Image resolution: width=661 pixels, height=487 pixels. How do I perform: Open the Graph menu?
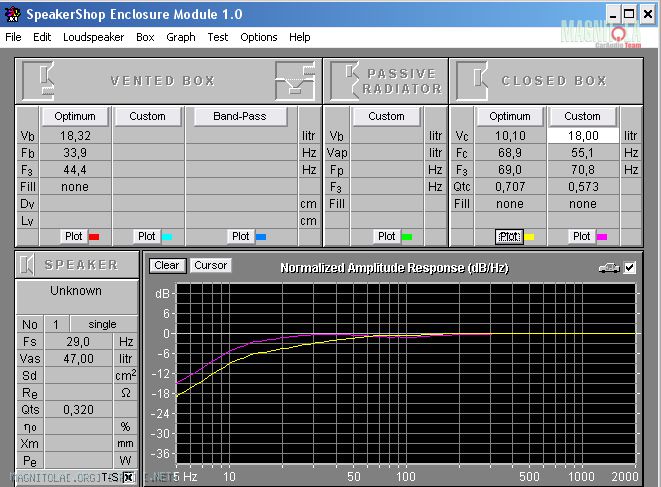click(x=181, y=37)
